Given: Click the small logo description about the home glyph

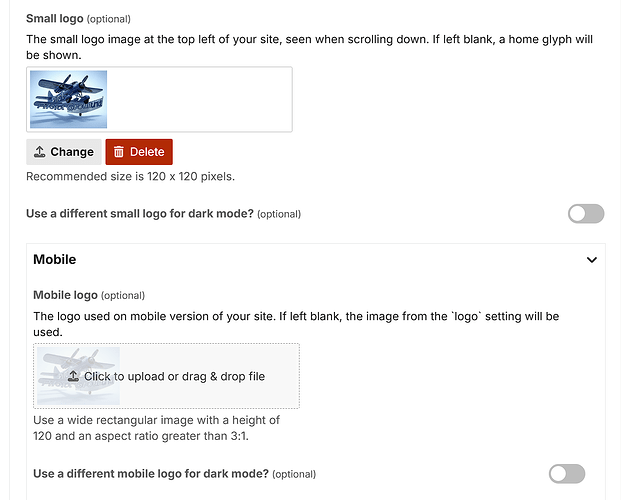Looking at the screenshot, I should 309,47.
